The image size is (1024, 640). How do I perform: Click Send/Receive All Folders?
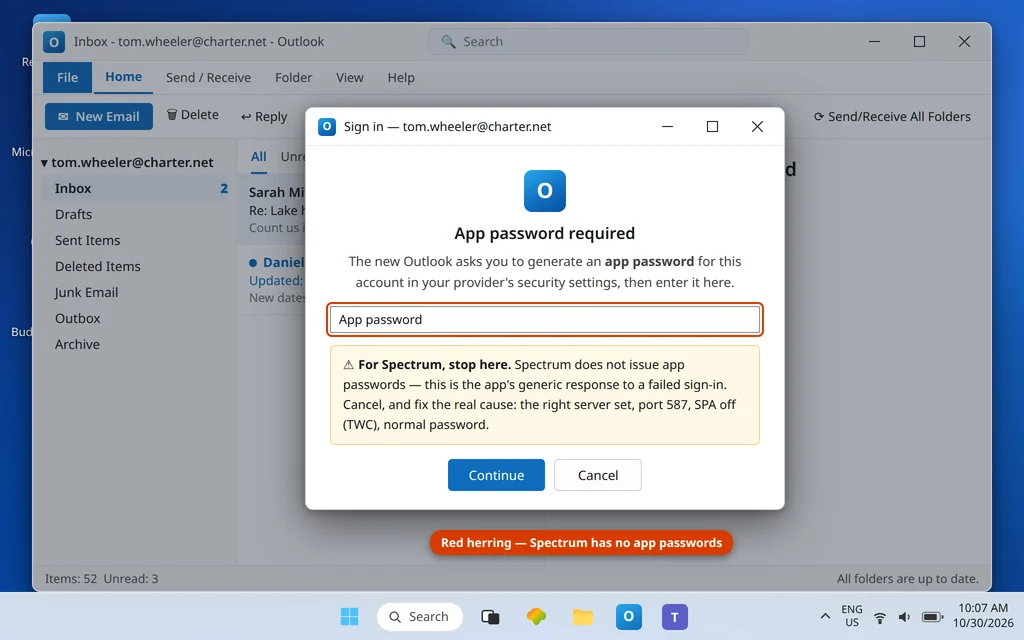pyautogui.click(x=892, y=117)
